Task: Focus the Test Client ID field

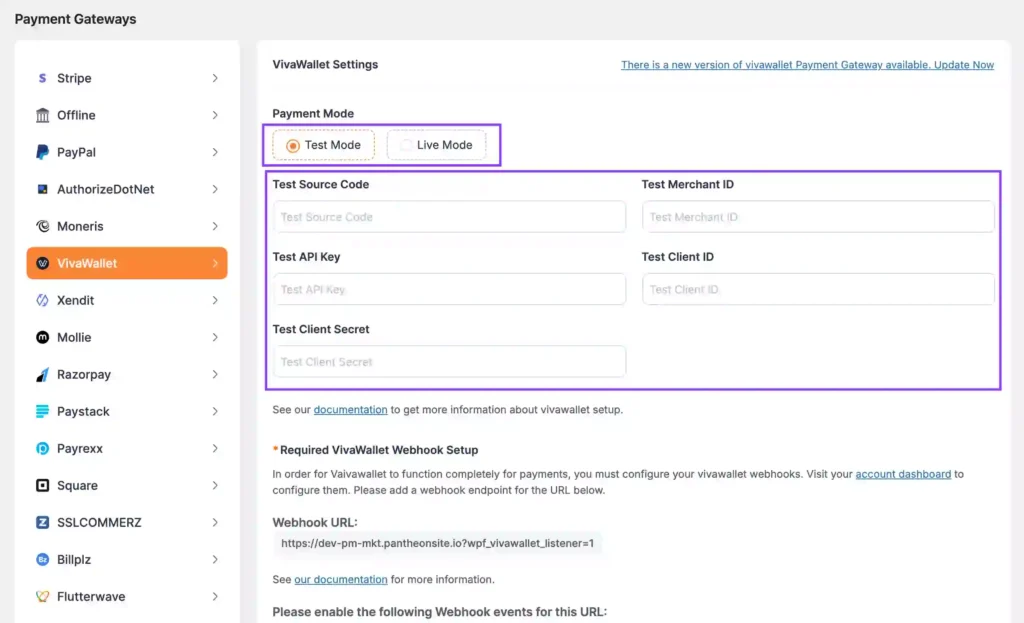Action: point(818,289)
